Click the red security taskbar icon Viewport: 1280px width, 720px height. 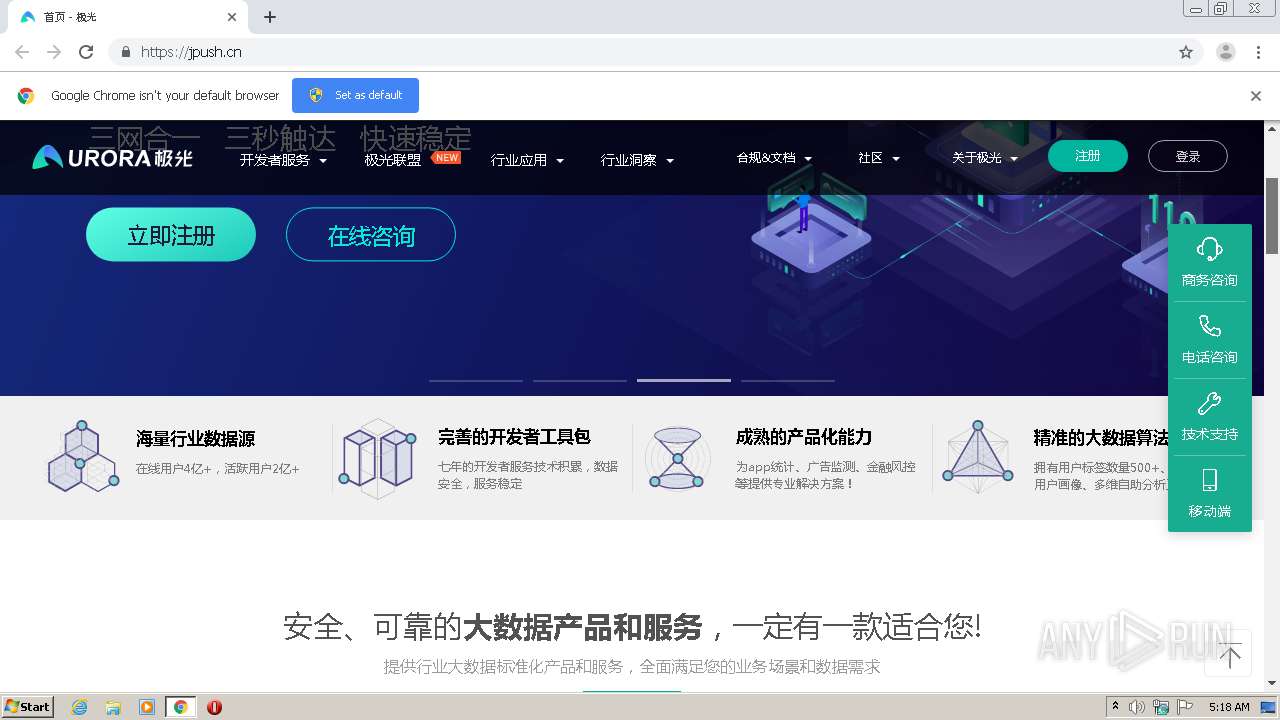(214, 707)
